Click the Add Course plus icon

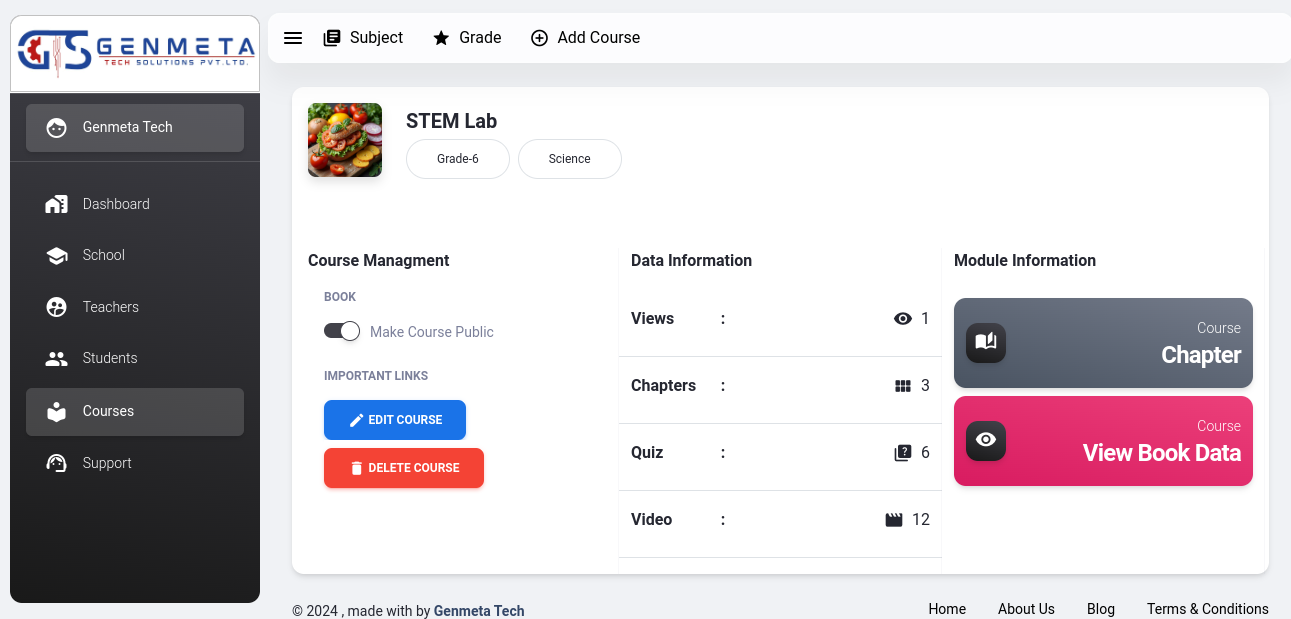[539, 38]
